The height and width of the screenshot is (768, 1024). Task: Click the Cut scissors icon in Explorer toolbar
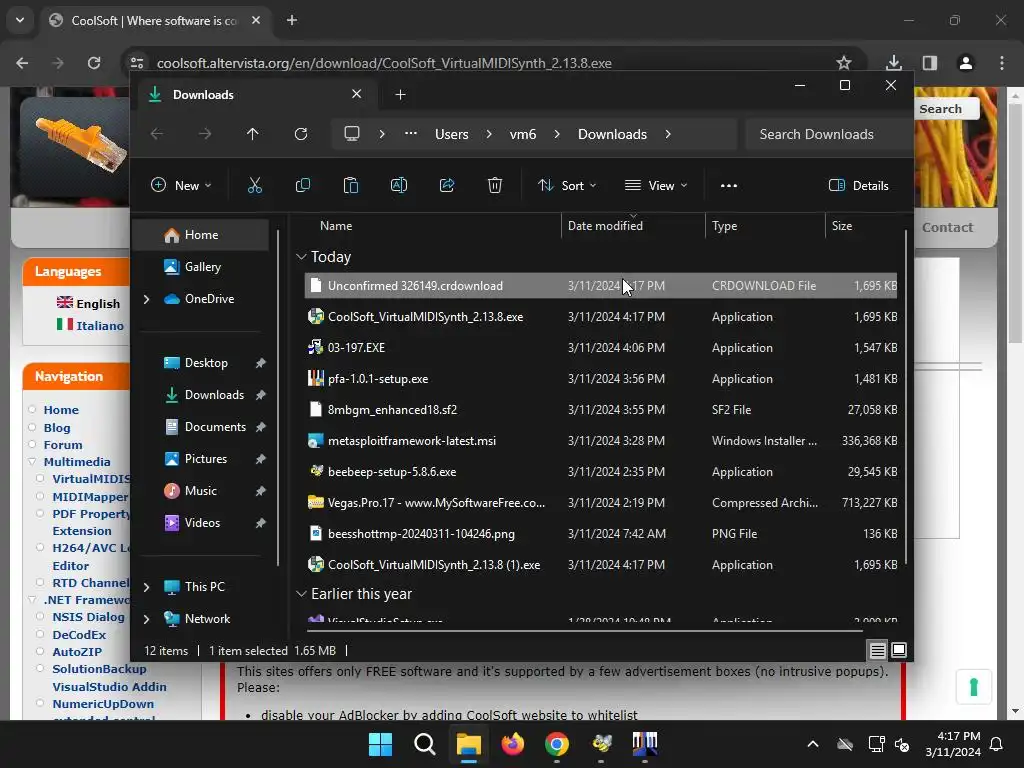tap(255, 185)
